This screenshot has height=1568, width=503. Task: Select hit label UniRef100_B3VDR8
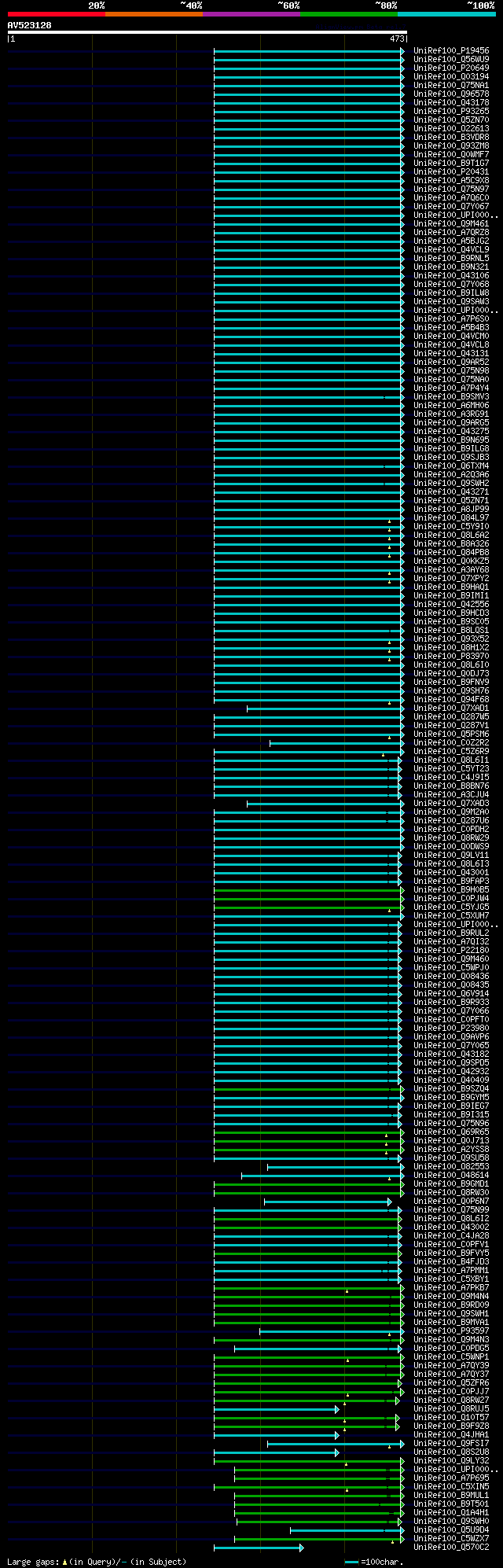[451, 137]
